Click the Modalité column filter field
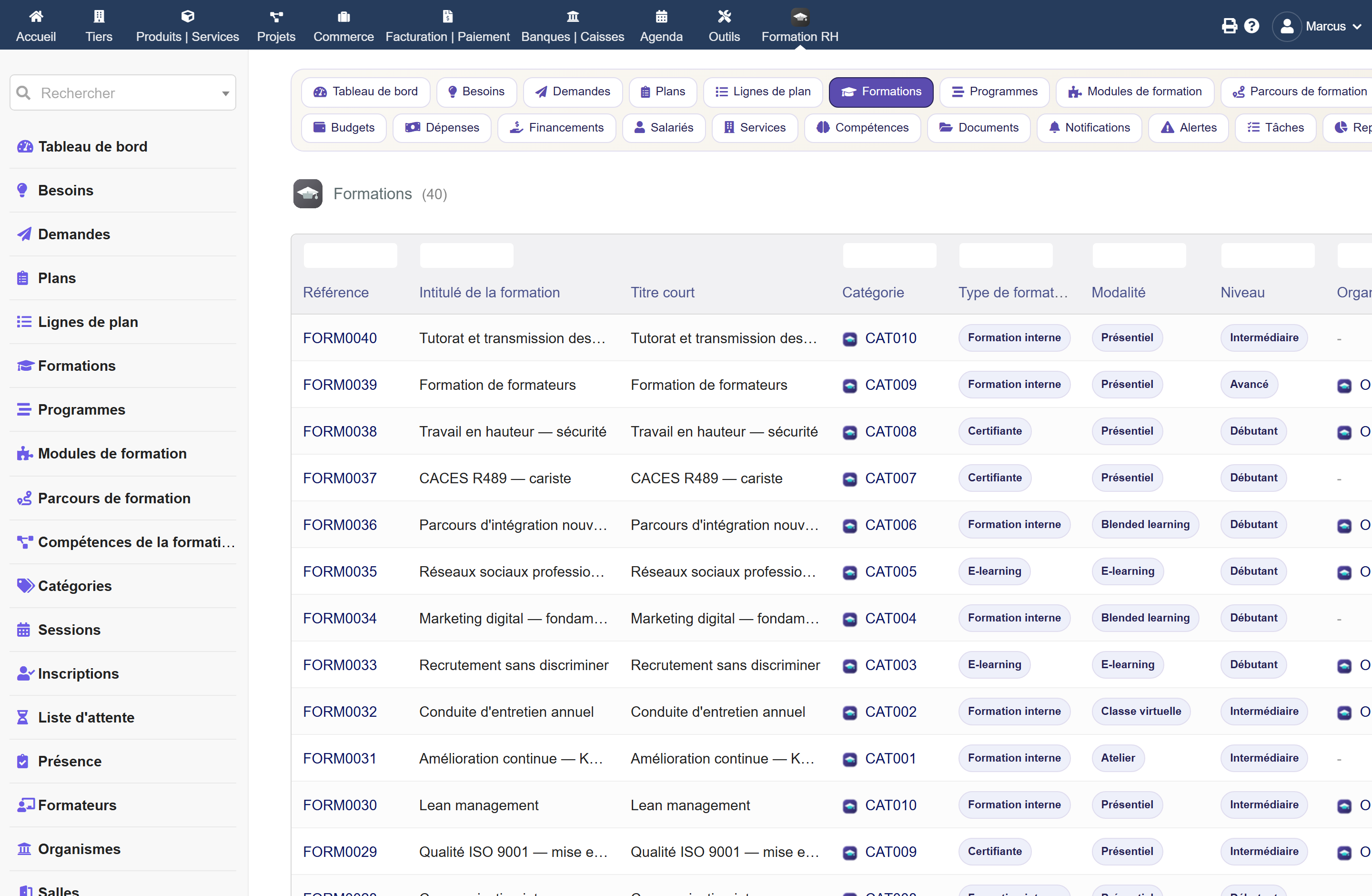This screenshot has width=1372, height=896. [x=1139, y=255]
